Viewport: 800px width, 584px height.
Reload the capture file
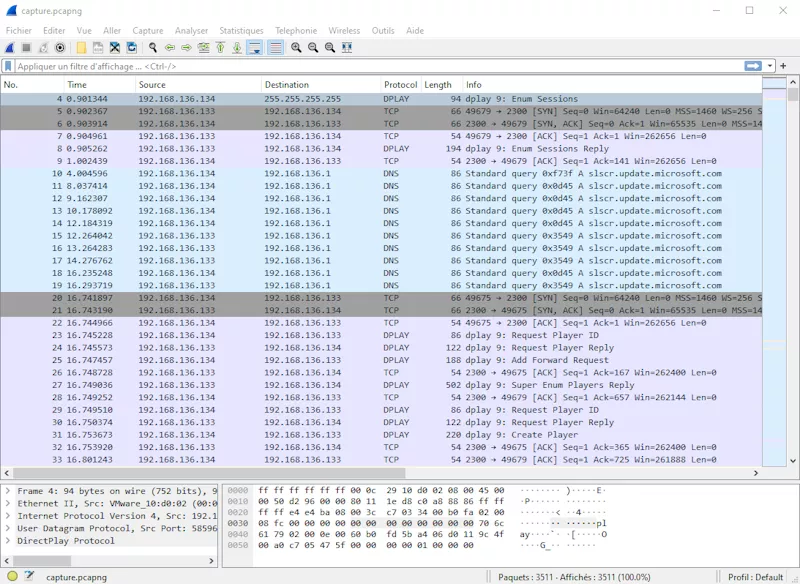coord(132,48)
